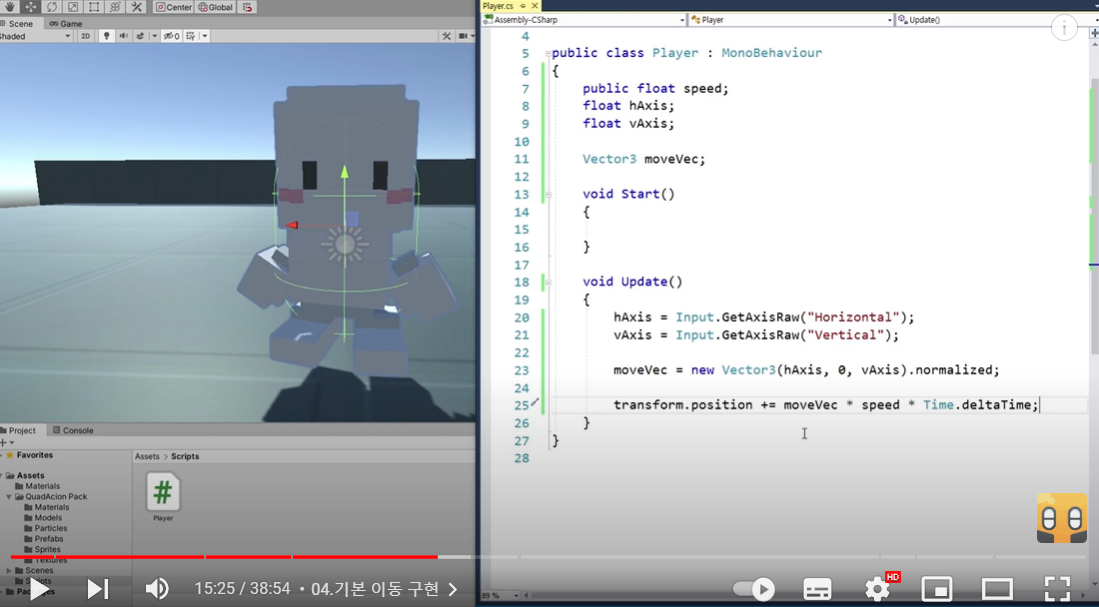
Task: Click Scripts breadcrumb
Action: pyautogui.click(x=185, y=456)
